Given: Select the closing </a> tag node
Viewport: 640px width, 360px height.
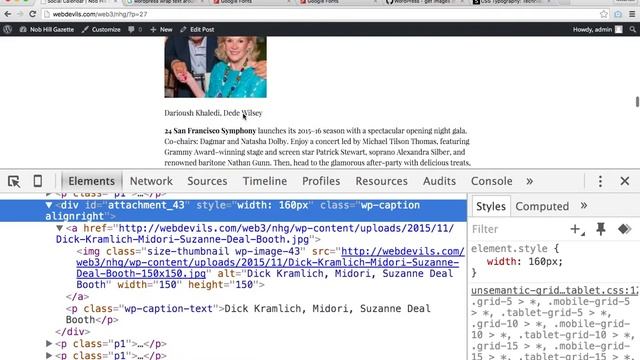Looking at the screenshot, I should tap(77, 297).
